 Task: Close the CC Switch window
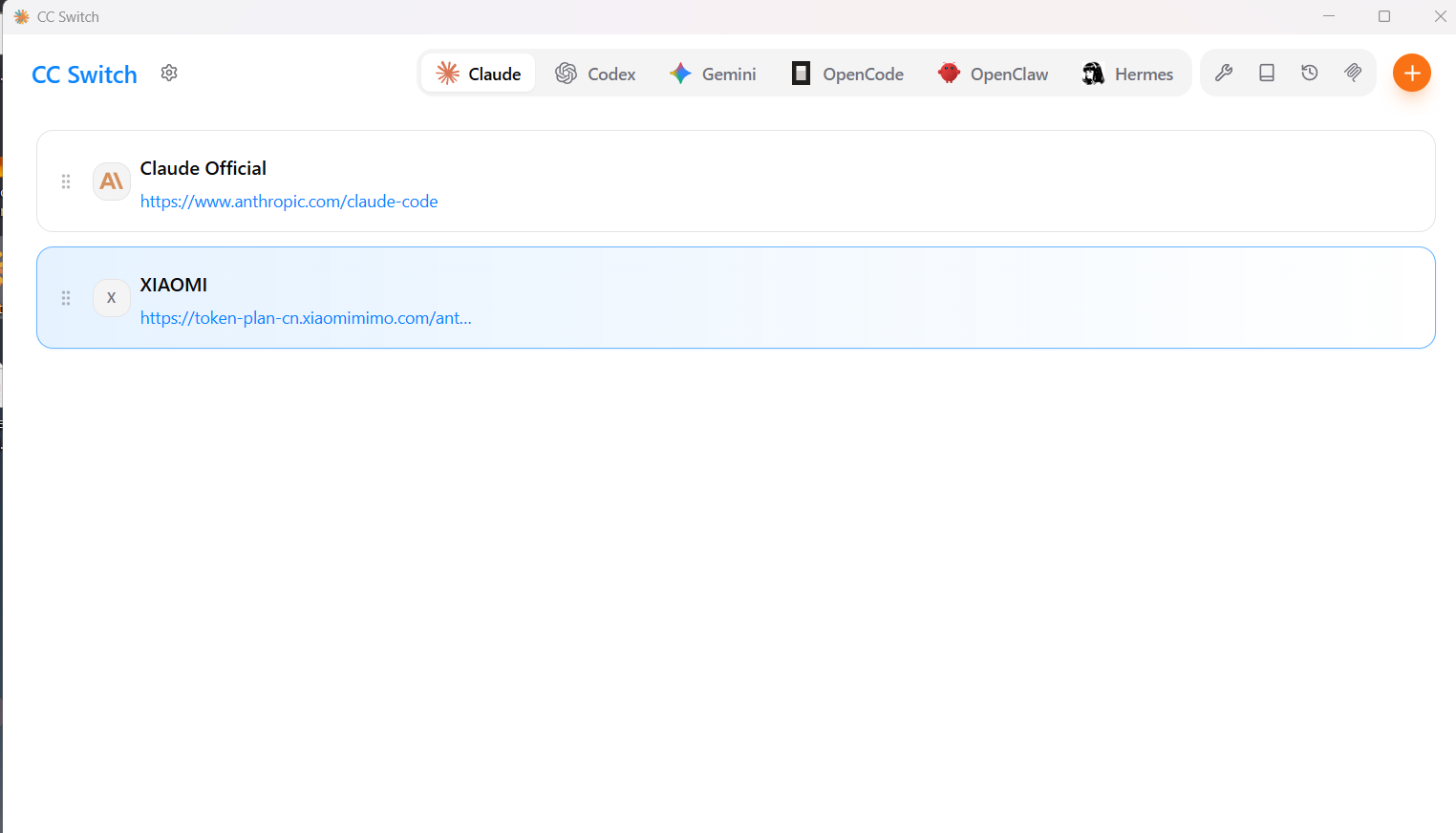(1440, 16)
